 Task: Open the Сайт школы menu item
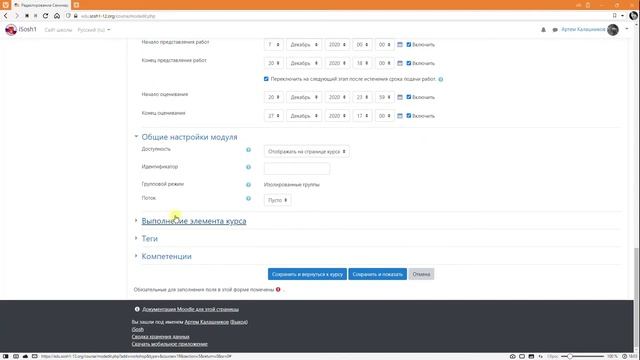pos(58,30)
